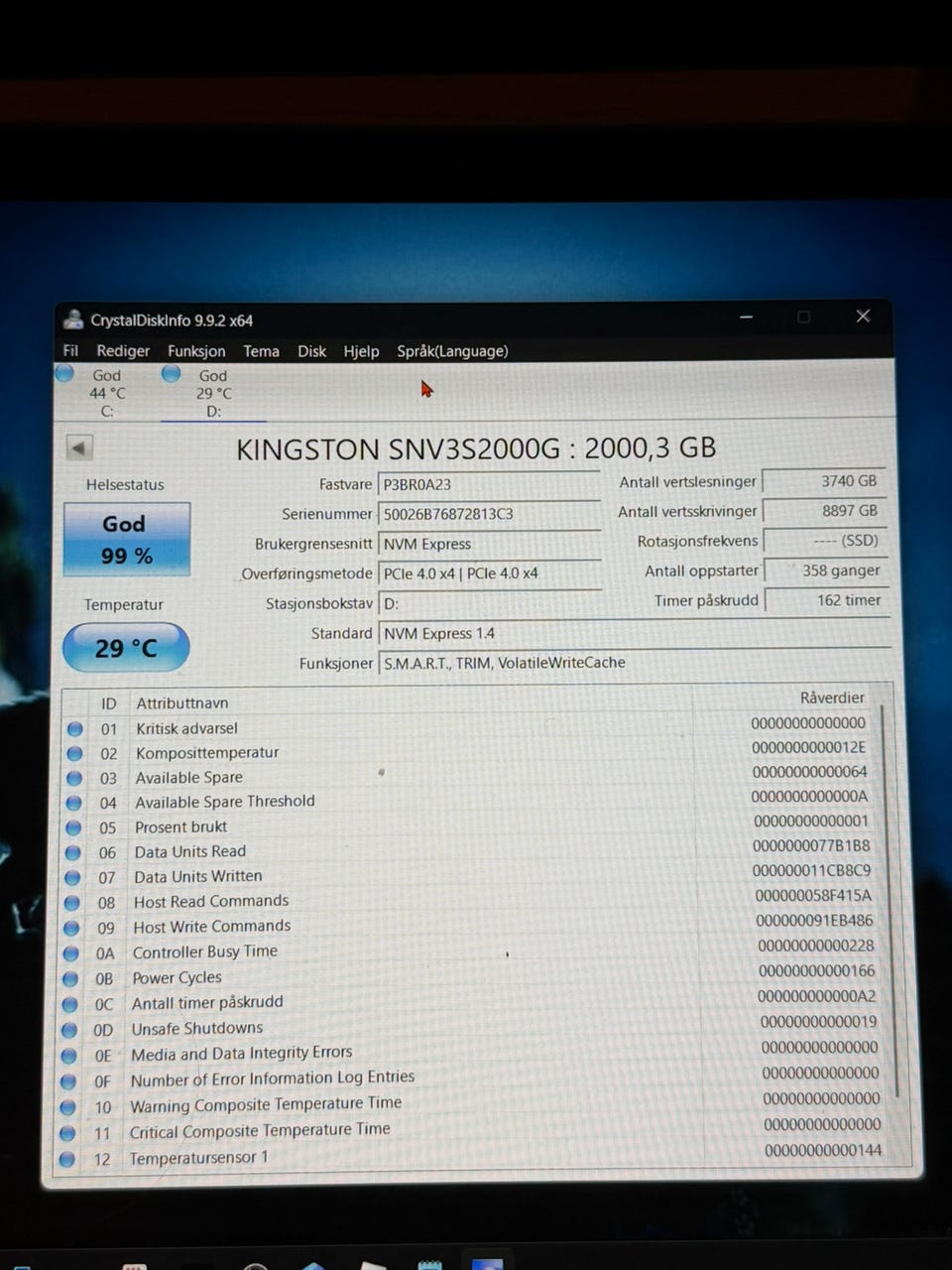Click raw value 00000000000144 for Temperatursensor 1
The width and height of the screenshot is (952, 1270).
tap(823, 1151)
